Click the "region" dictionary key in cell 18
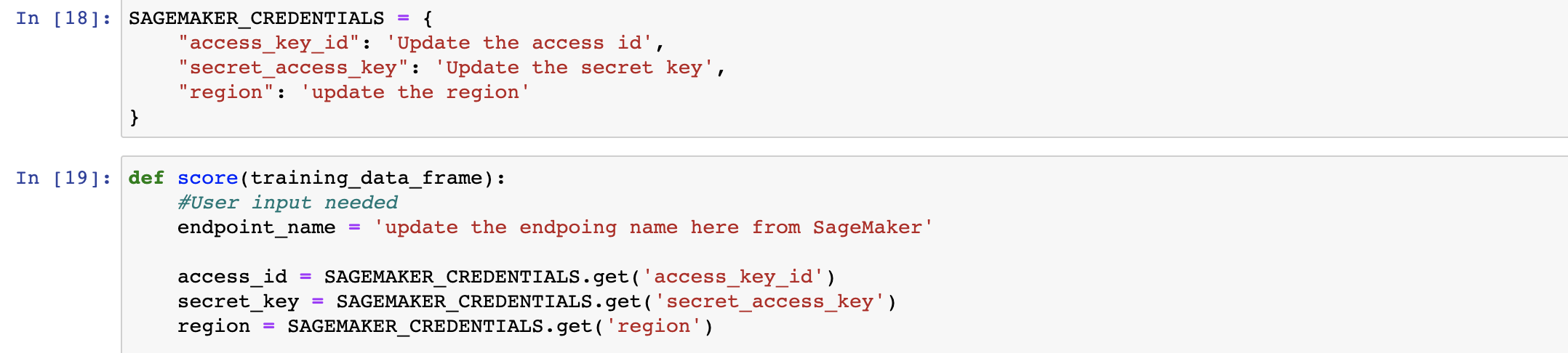 coord(226,92)
